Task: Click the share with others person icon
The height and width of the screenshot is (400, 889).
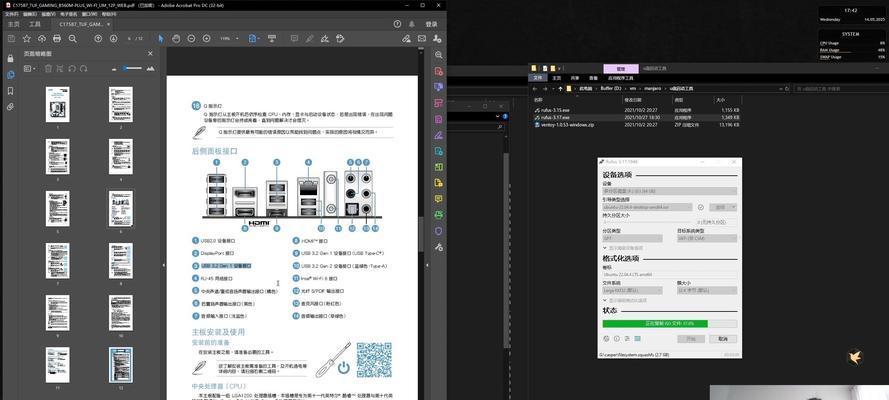Action: click(437, 39)
